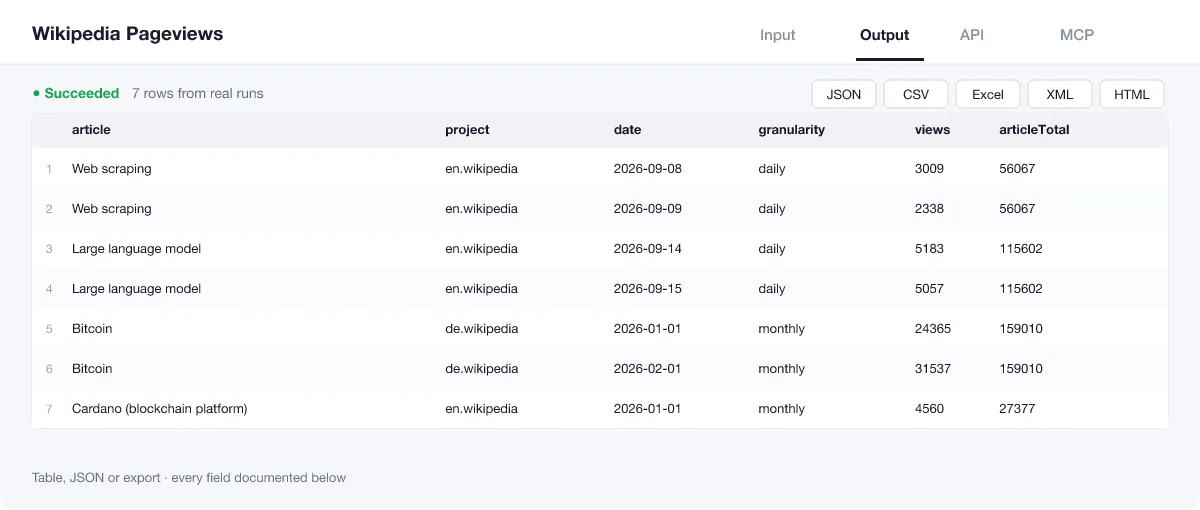Click the article column header
1200x510 pixels.
coord(91,130)
